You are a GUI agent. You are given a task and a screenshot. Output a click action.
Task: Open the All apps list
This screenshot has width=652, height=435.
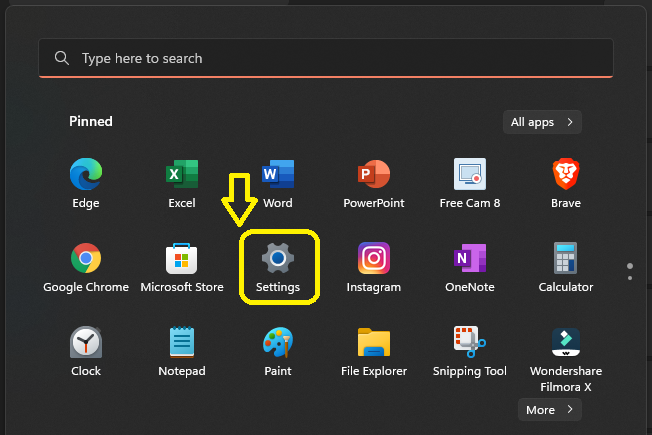pyautogui.click(x=542, y=122)
